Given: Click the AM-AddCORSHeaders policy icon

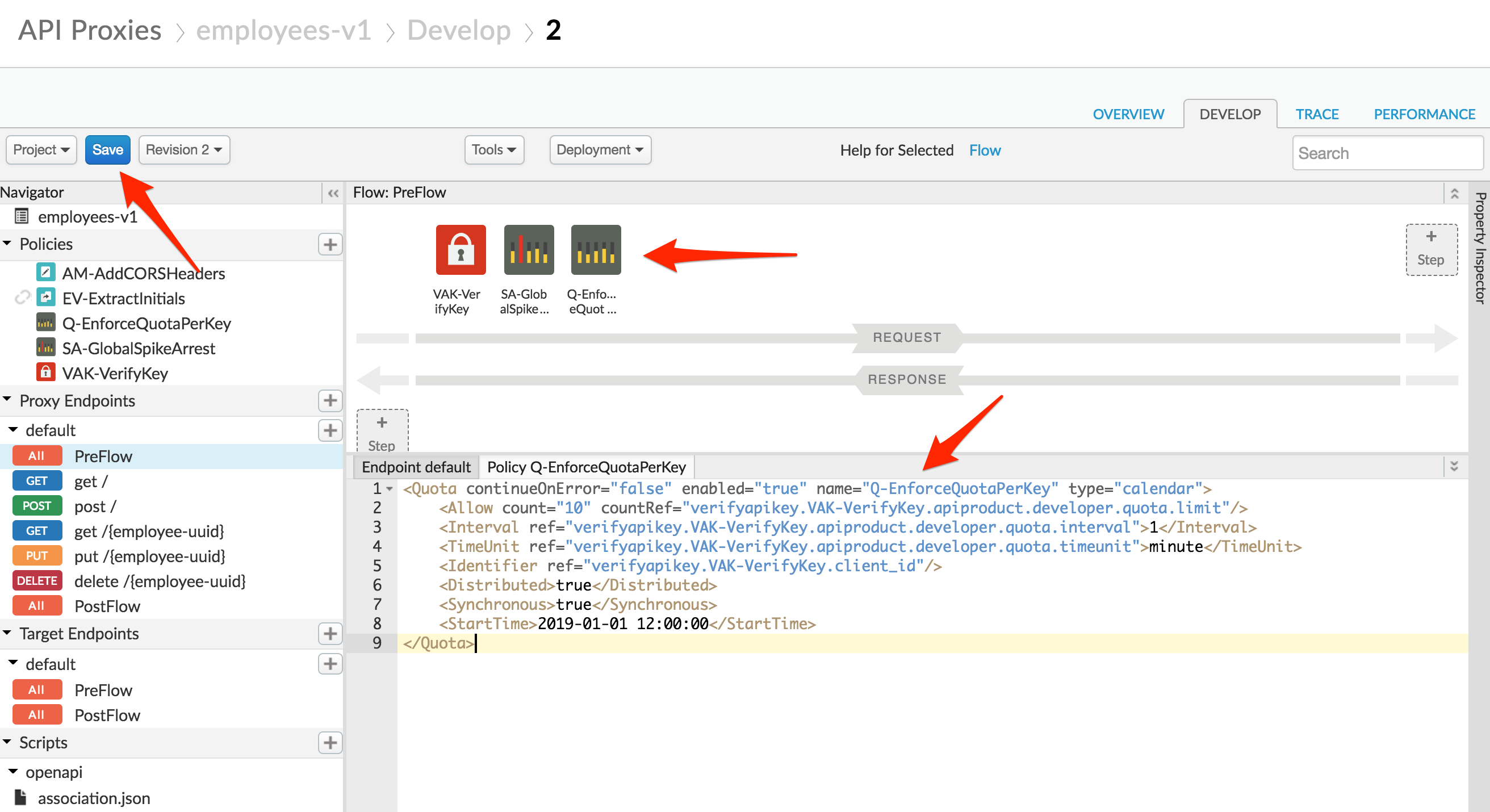Looking at the screenshot, I should point(45,272).
